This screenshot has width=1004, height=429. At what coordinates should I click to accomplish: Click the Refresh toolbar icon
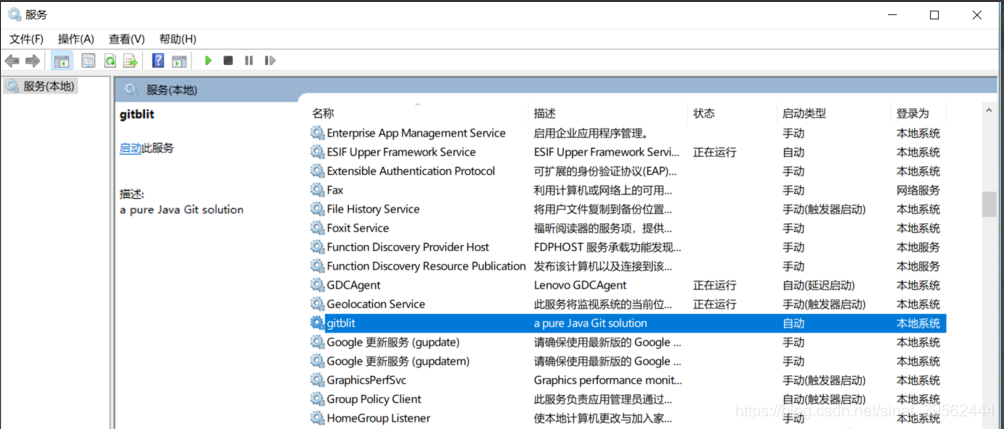[109, 61]
